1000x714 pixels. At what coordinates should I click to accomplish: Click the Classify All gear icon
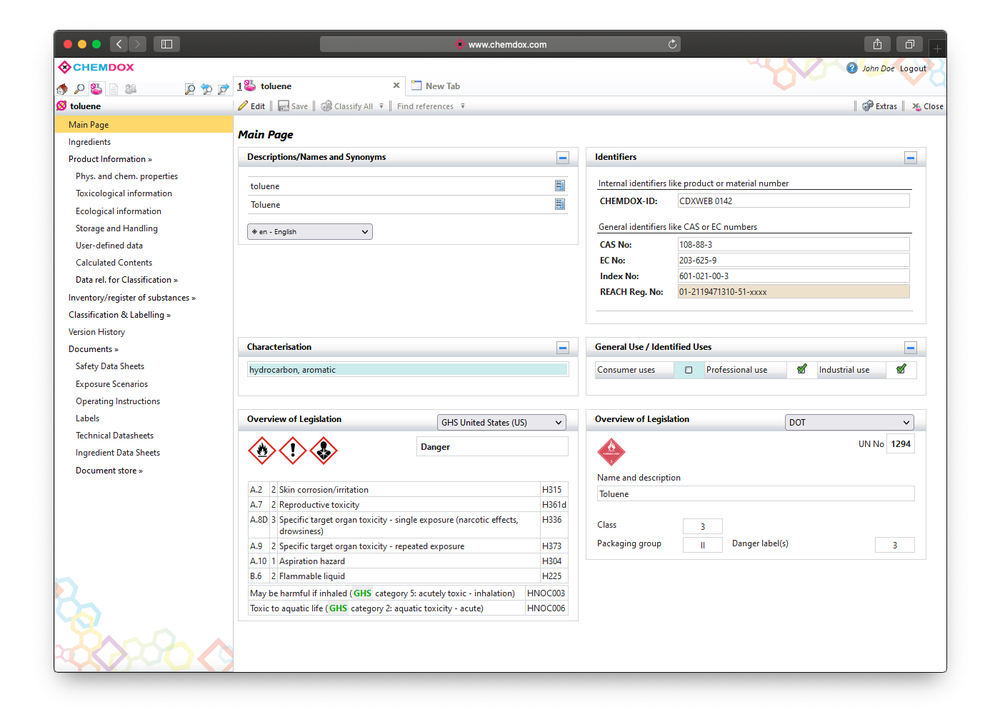pos(326,106)
